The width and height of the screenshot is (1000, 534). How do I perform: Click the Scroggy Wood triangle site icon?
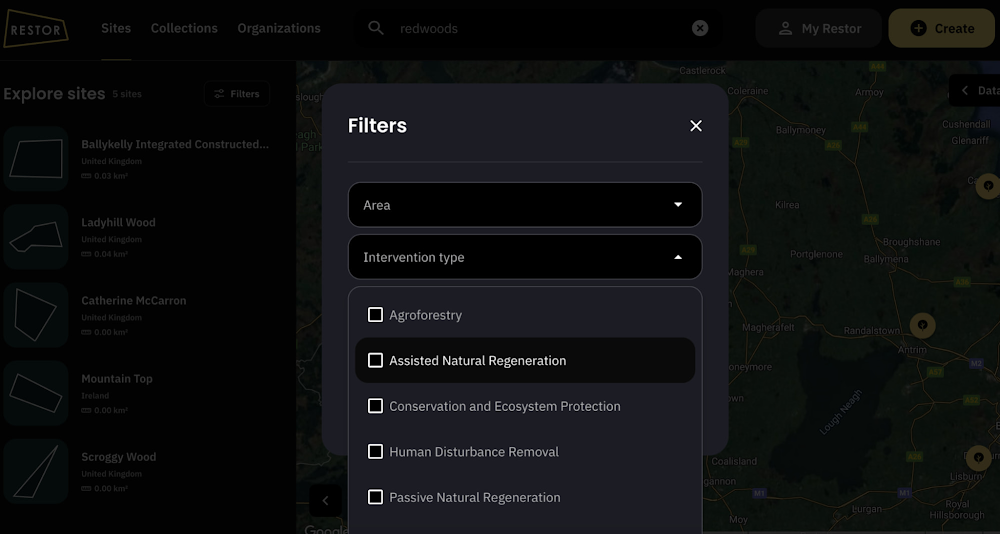[x=36, y=472]
